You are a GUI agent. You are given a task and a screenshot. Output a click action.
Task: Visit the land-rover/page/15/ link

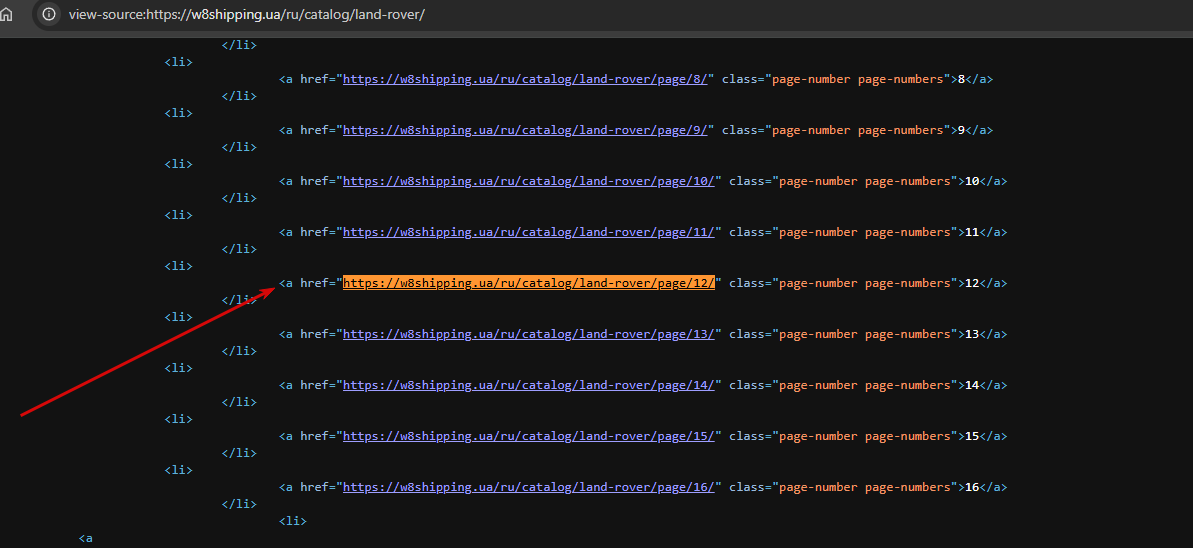point(529,436)
